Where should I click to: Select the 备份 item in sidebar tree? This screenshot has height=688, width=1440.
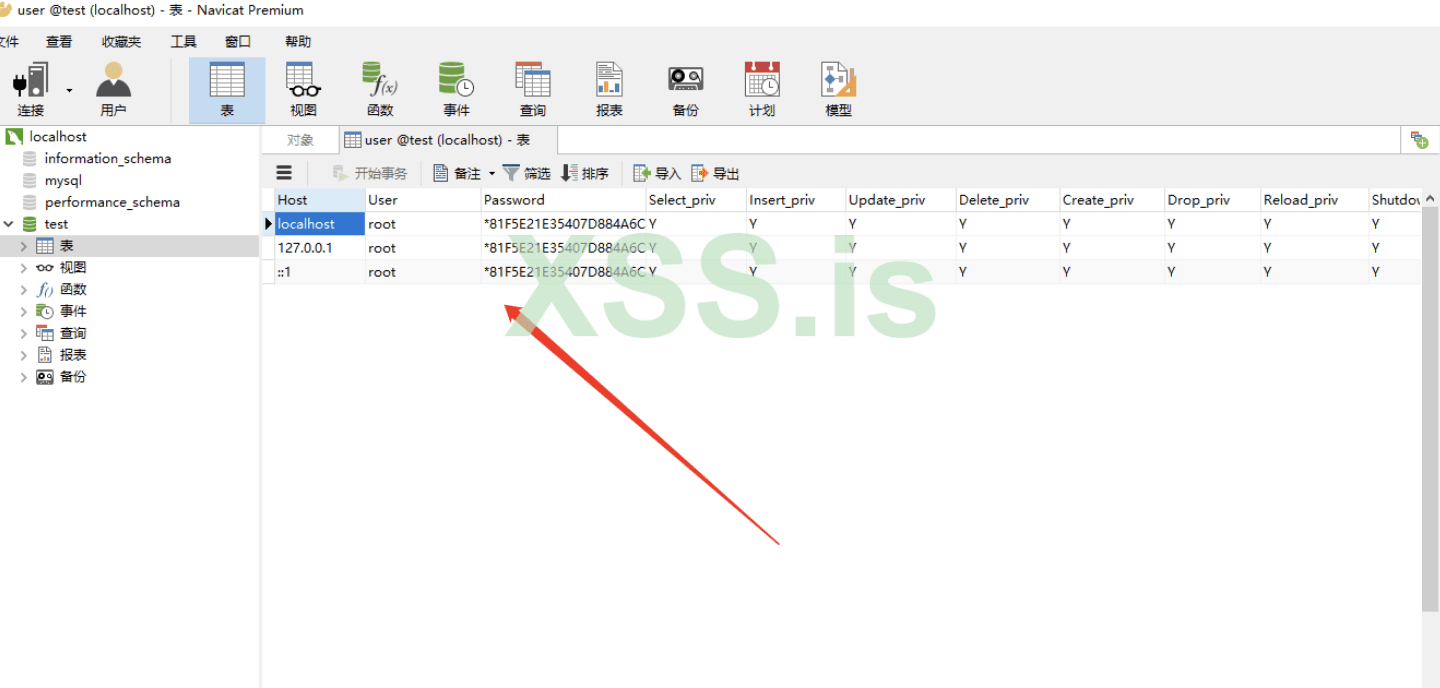[72, 377]
